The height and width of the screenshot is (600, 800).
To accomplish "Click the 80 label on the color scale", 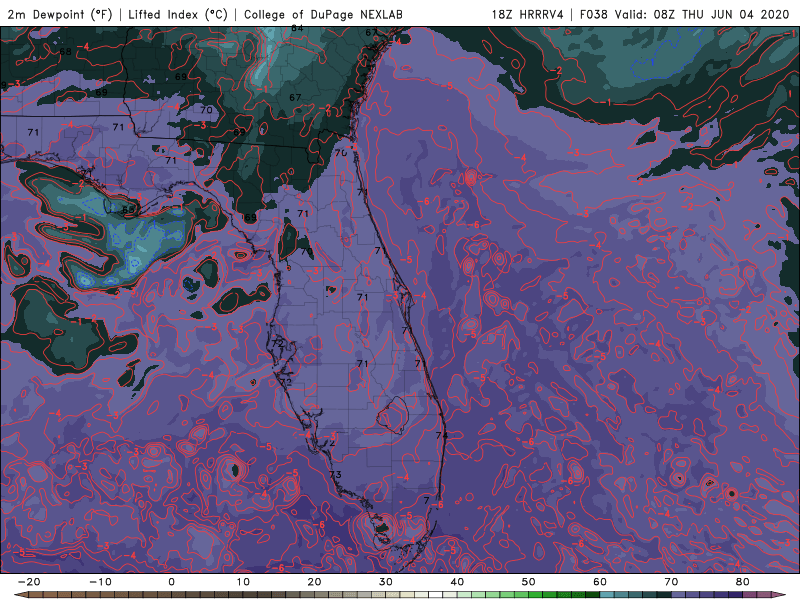I will [743, 582].
